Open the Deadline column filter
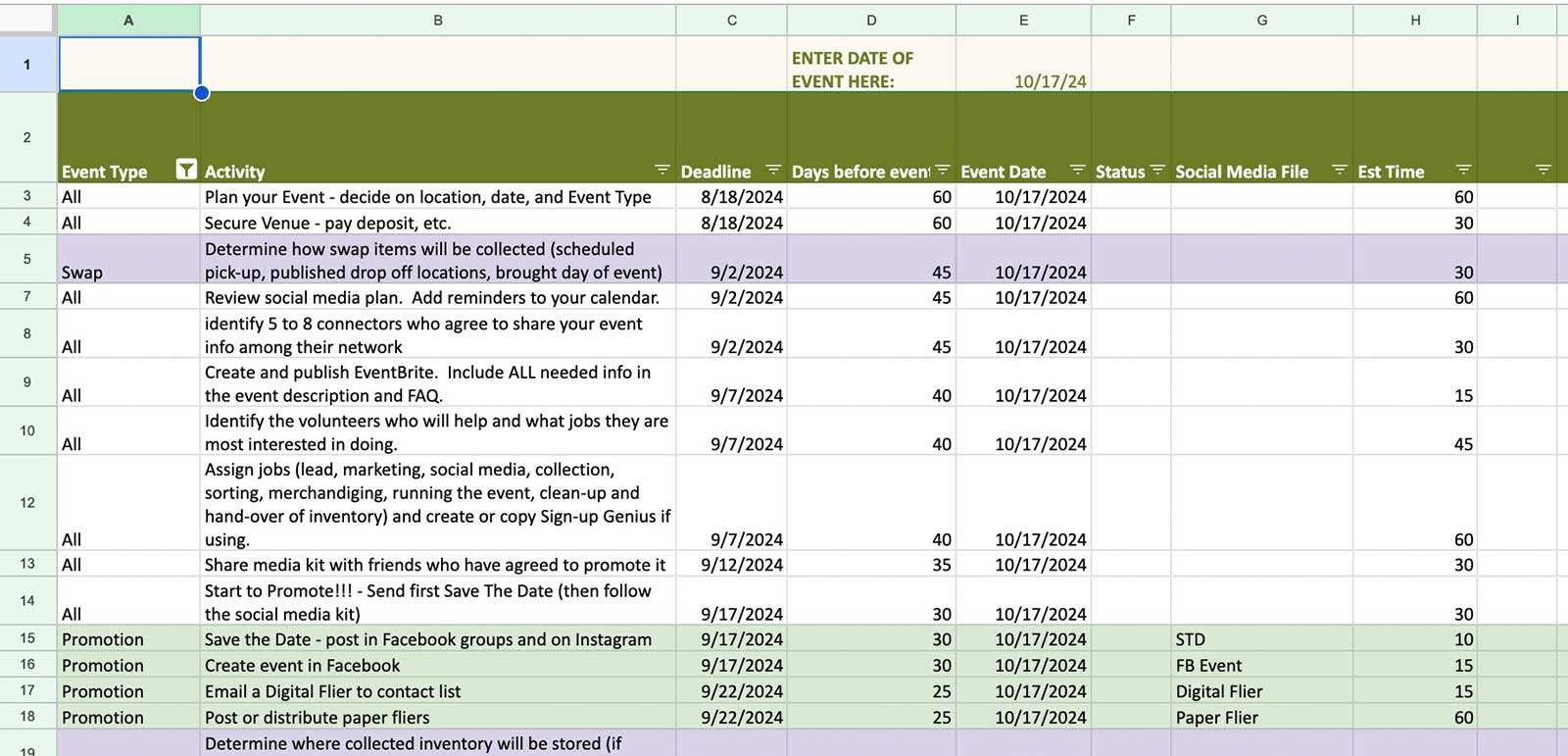The height and width of the screenshot is (756, 1568). 773,170
